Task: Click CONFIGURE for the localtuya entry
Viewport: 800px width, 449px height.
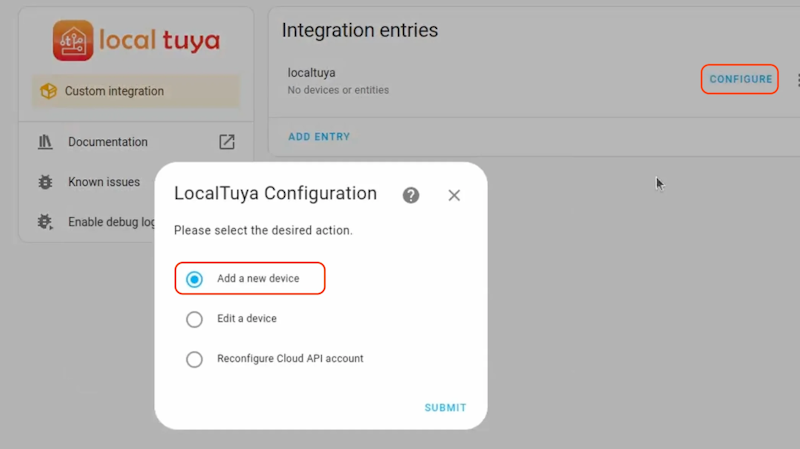Action: 740,80
